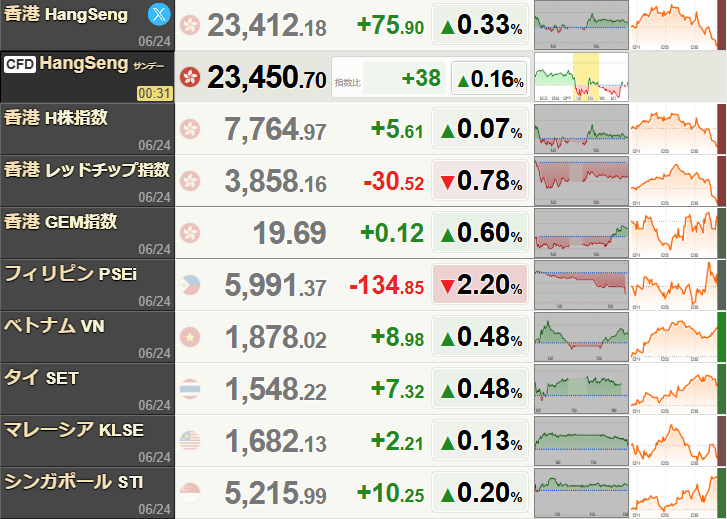727x519 pixels.
Task: Click the GEM指数 intraday mini chart
Action: pos(581,233)
